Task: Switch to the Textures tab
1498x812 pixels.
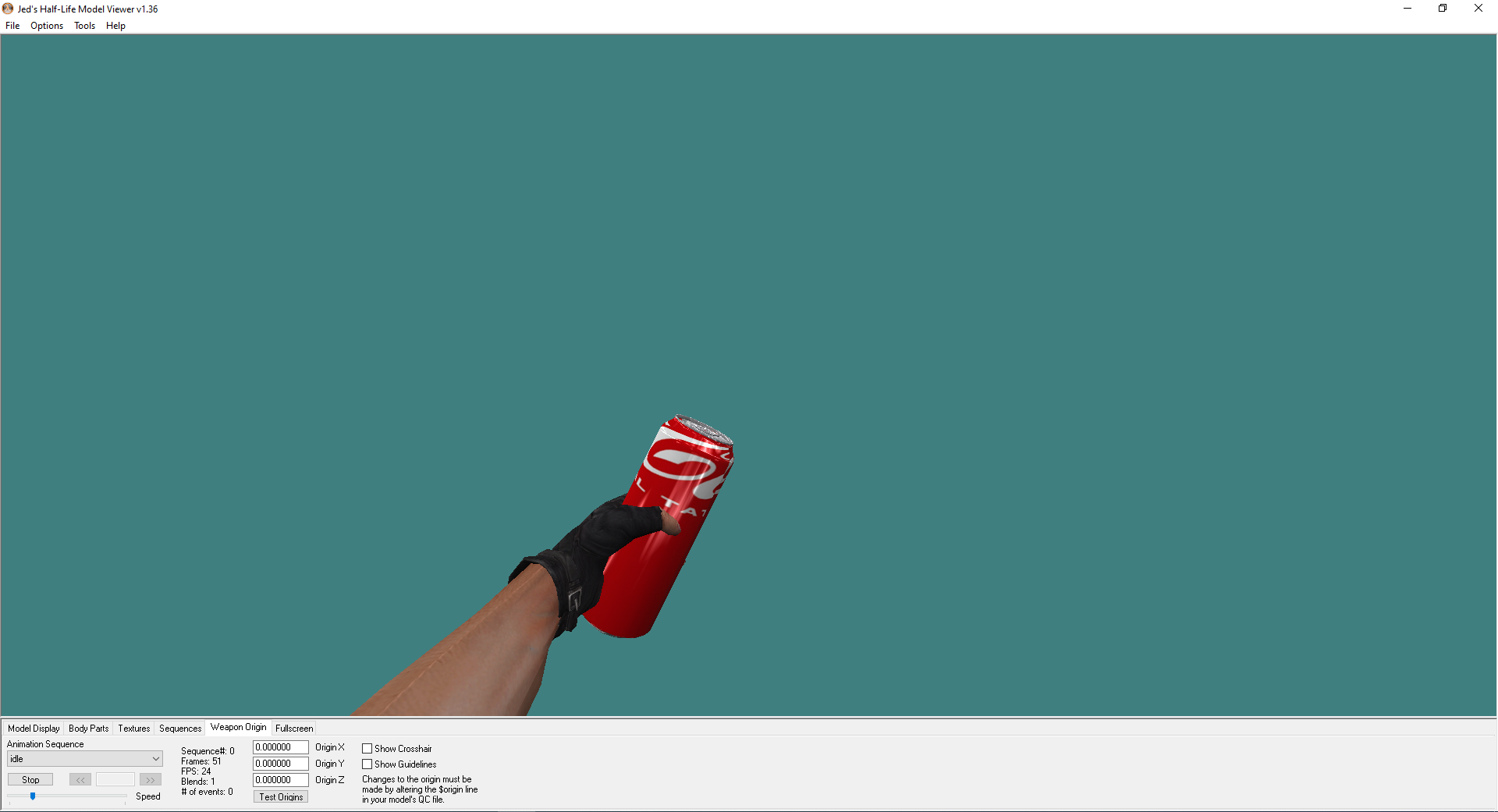Action: (133, 729)
